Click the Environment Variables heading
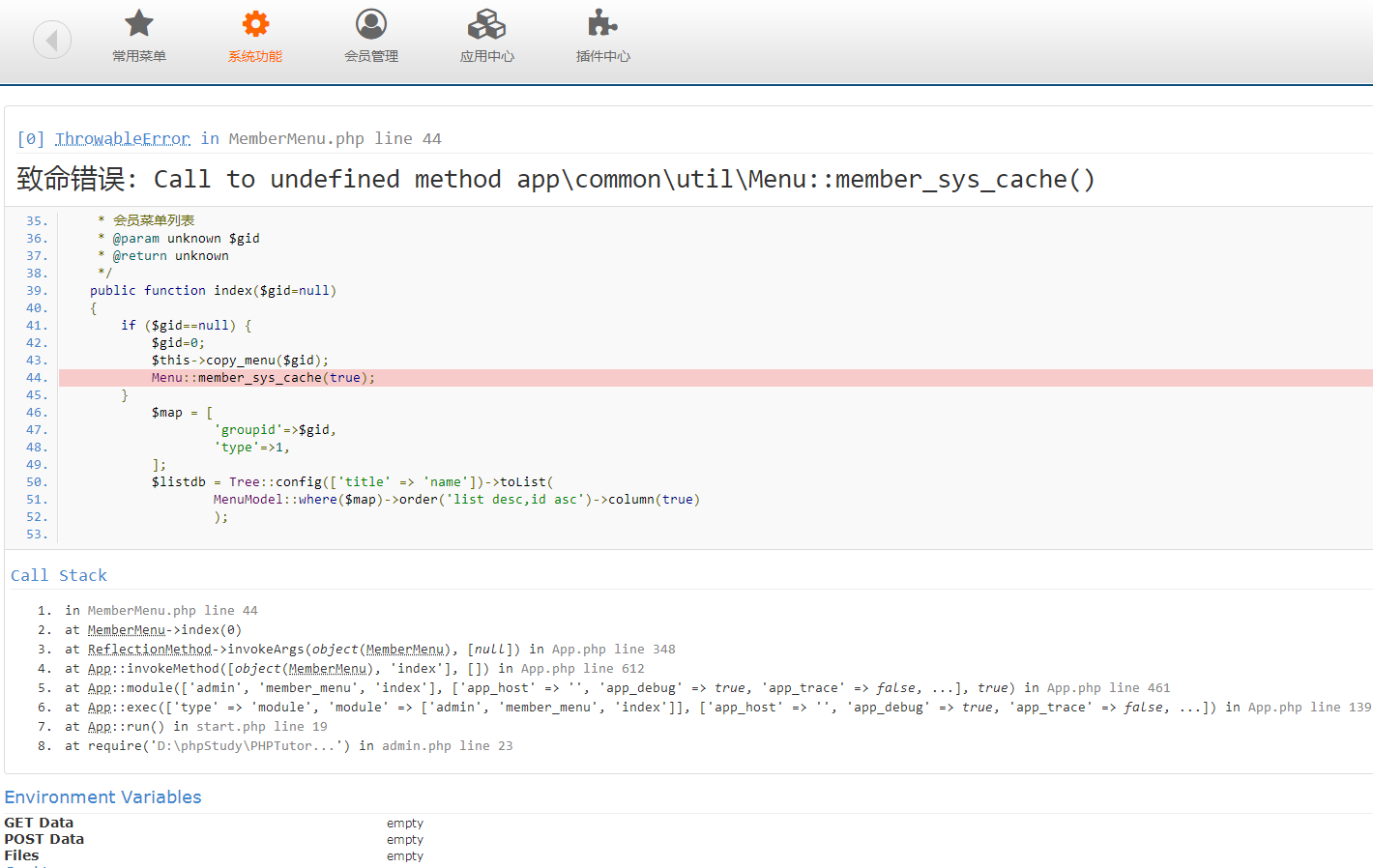The width and height of the screenshot is (1373, 868). (103, 797)
